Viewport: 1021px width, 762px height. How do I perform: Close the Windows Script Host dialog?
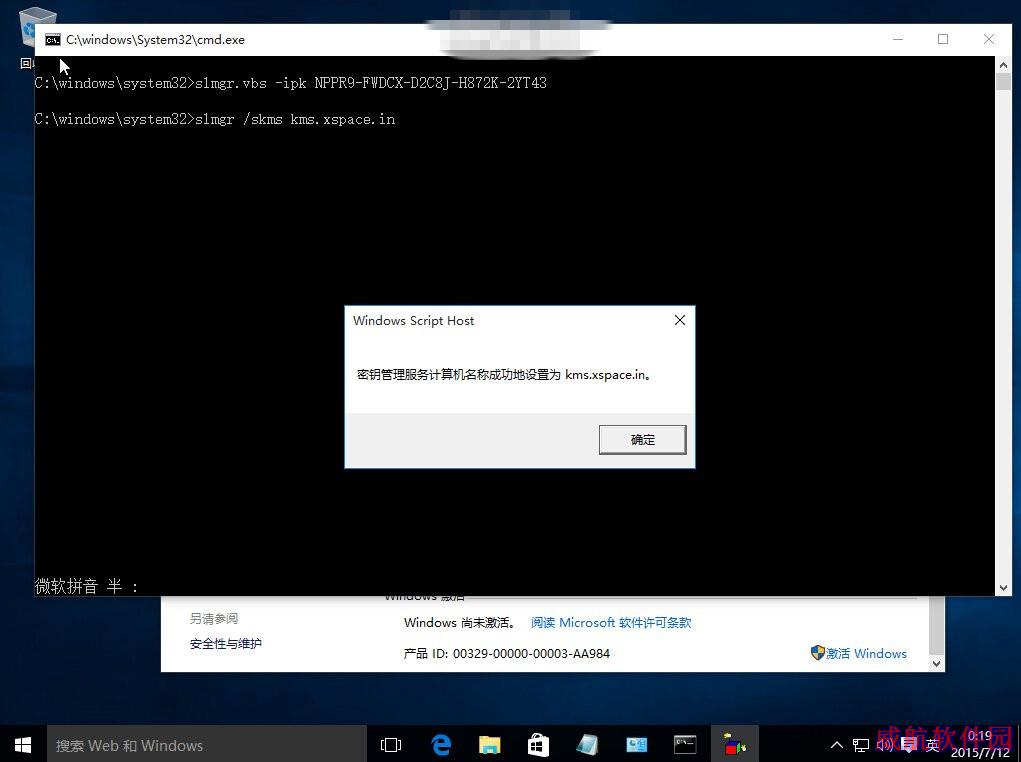(680, 320)
